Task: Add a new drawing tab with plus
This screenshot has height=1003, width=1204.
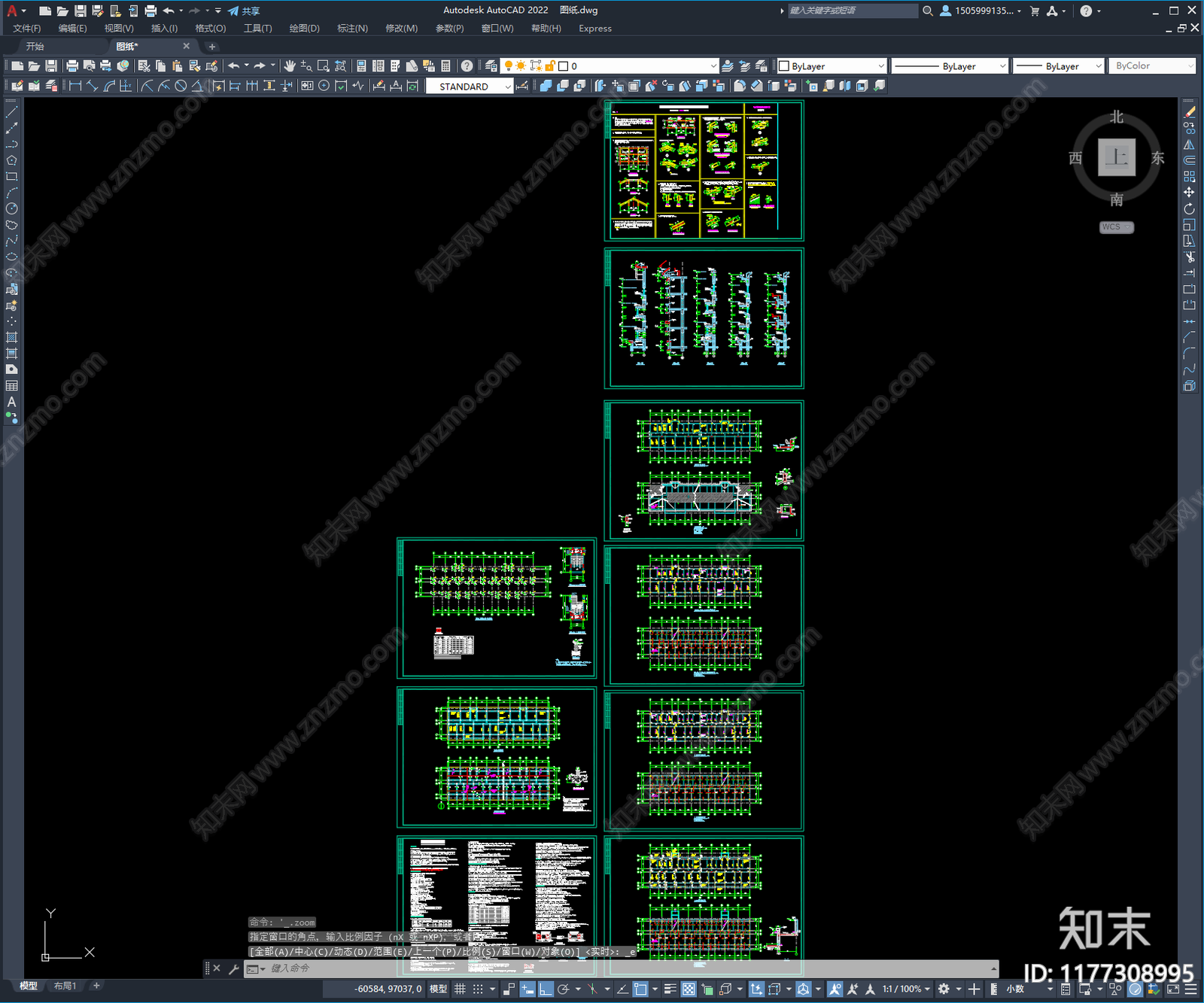Action: pyautogui.click(x=212, y=47)
